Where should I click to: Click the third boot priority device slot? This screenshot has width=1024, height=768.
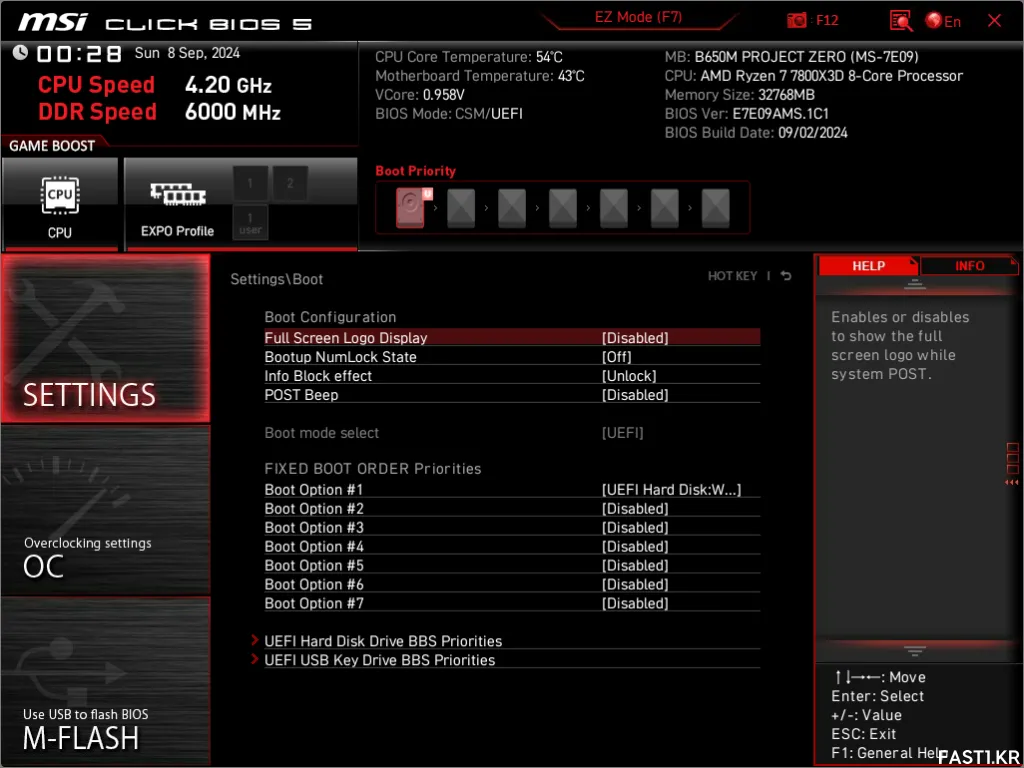512,208
